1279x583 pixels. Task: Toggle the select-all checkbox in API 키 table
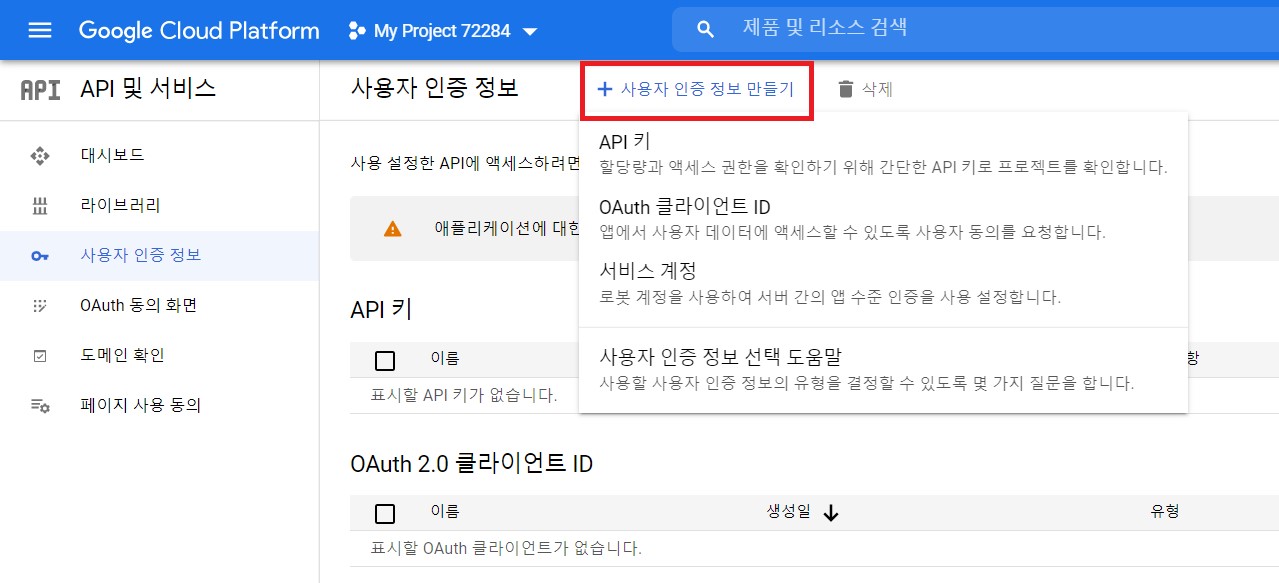tap(384, 361)
